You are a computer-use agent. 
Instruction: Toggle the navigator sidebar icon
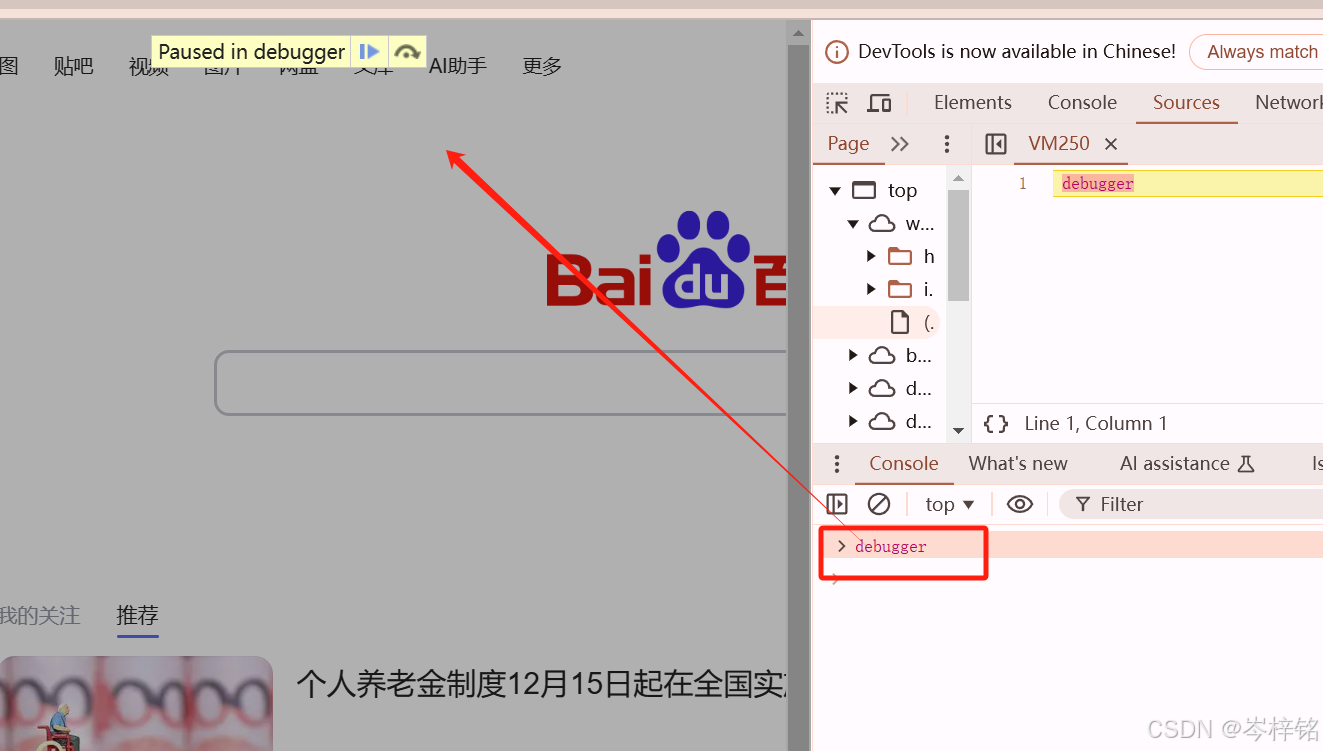pos(996,144)
